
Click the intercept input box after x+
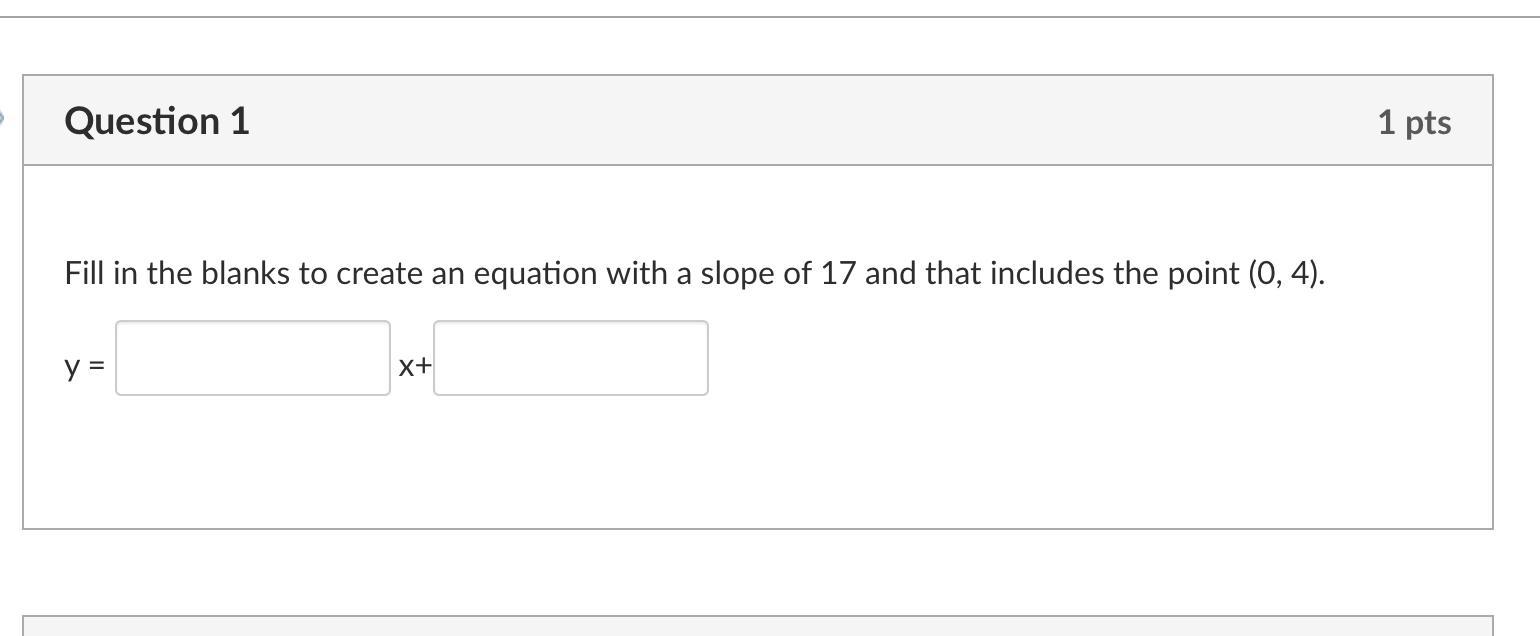(x=570, y=358)
